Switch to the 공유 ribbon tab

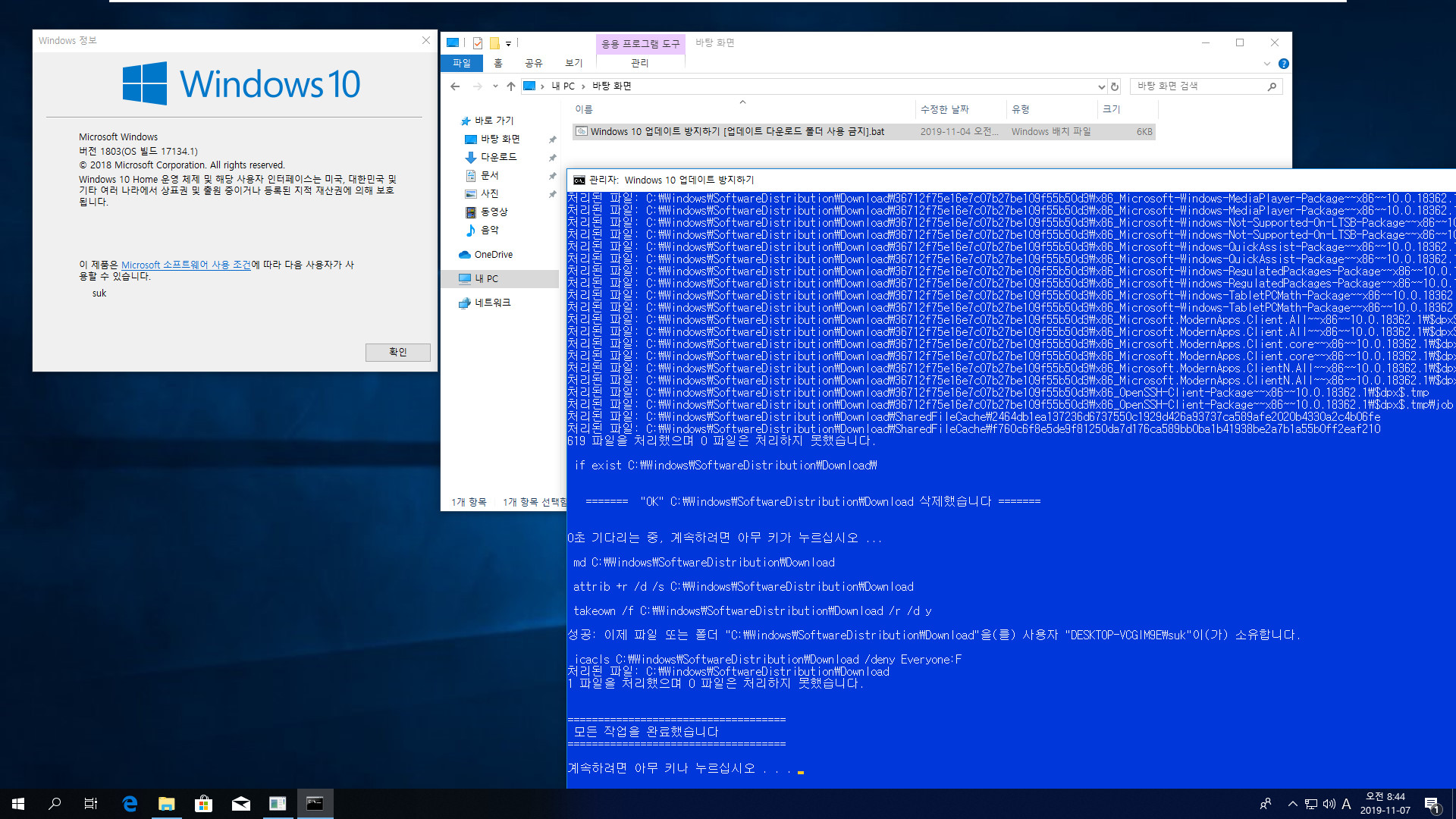tap(534, 63)
